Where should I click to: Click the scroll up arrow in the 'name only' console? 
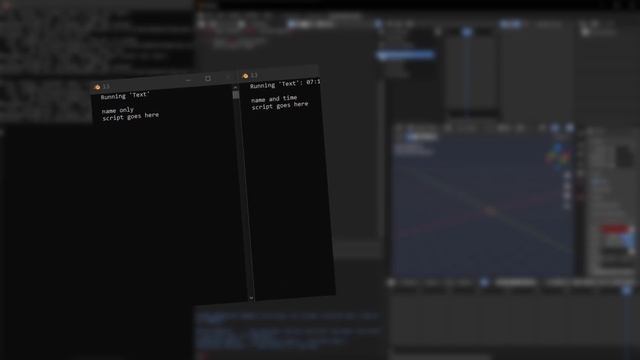click(235, 87)
